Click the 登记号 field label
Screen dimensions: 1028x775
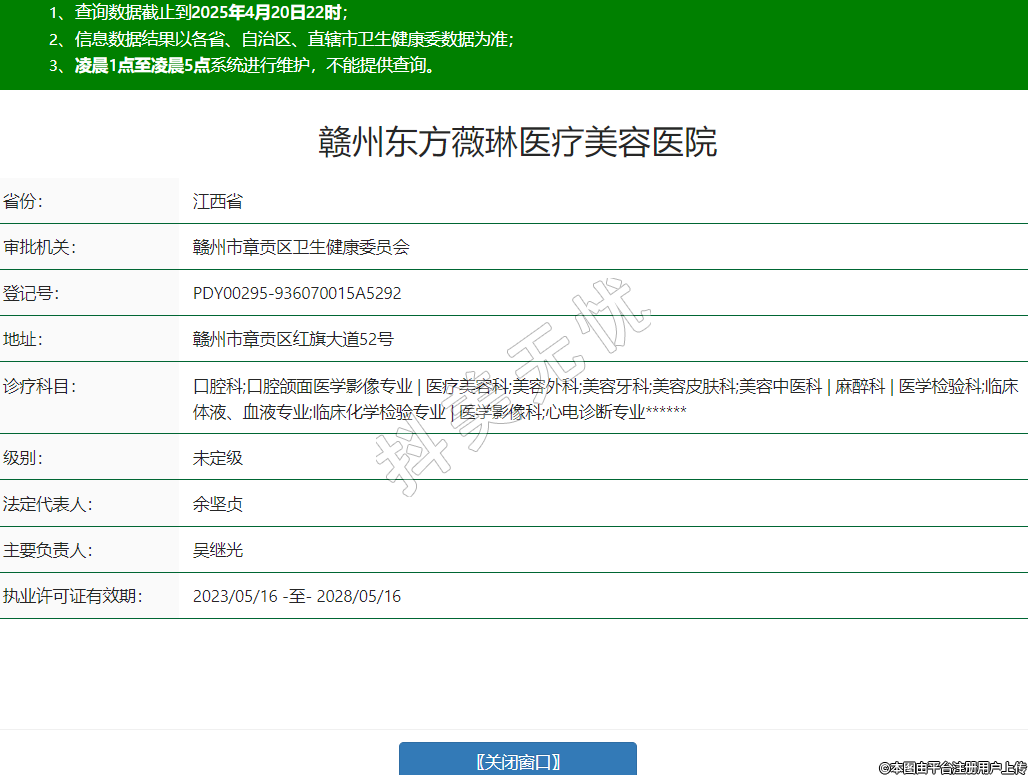pyautogui.click(x=32, y=293)
